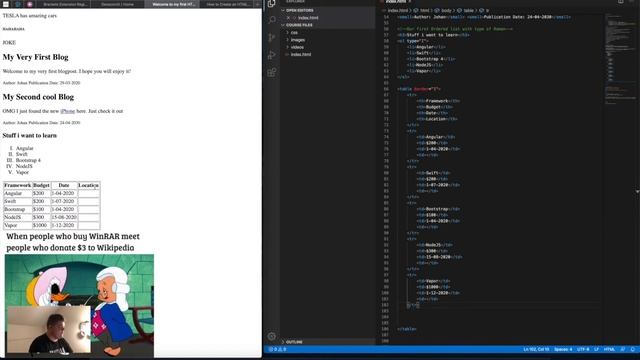640x360 pixels.
Task: Click the LF end-of-line status
Action: (596, 349)
